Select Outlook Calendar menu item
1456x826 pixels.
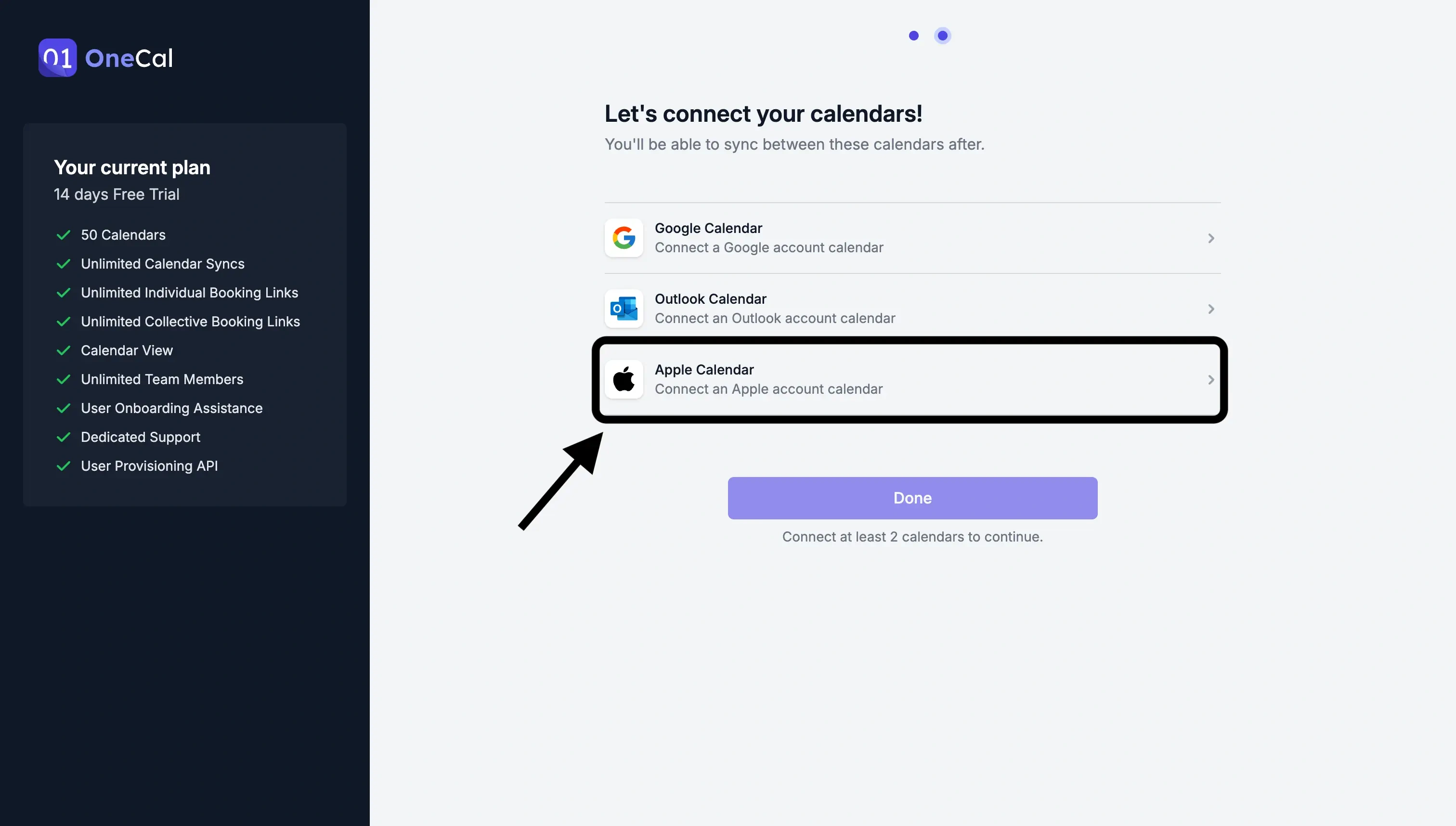pyautogui.click(x=913, y=308)
